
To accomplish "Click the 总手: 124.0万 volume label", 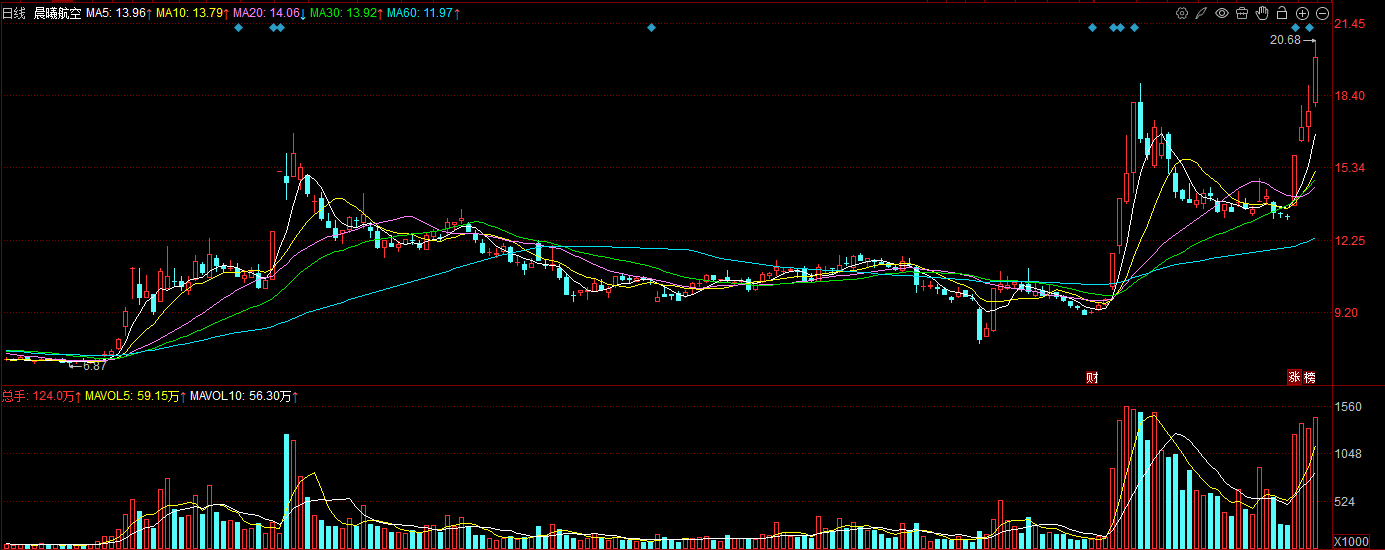I will point(42,396).
